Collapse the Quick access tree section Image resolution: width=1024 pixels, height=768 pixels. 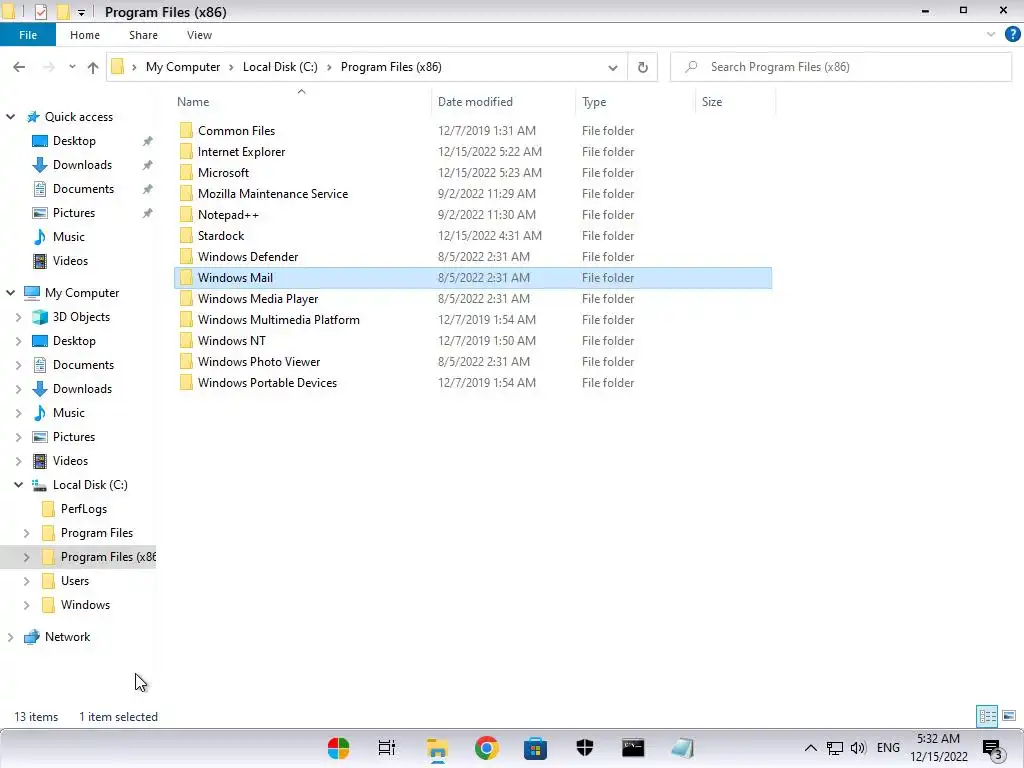coord(10,117)
